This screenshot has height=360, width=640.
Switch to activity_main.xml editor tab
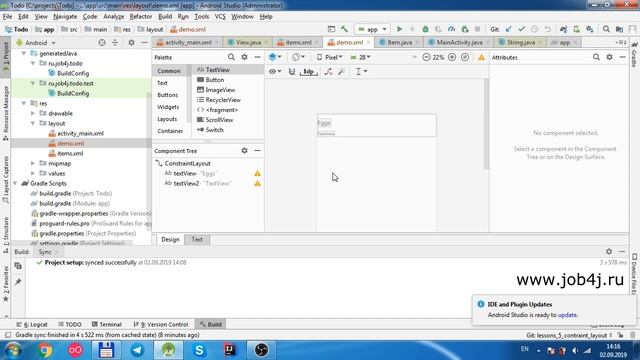188,42
